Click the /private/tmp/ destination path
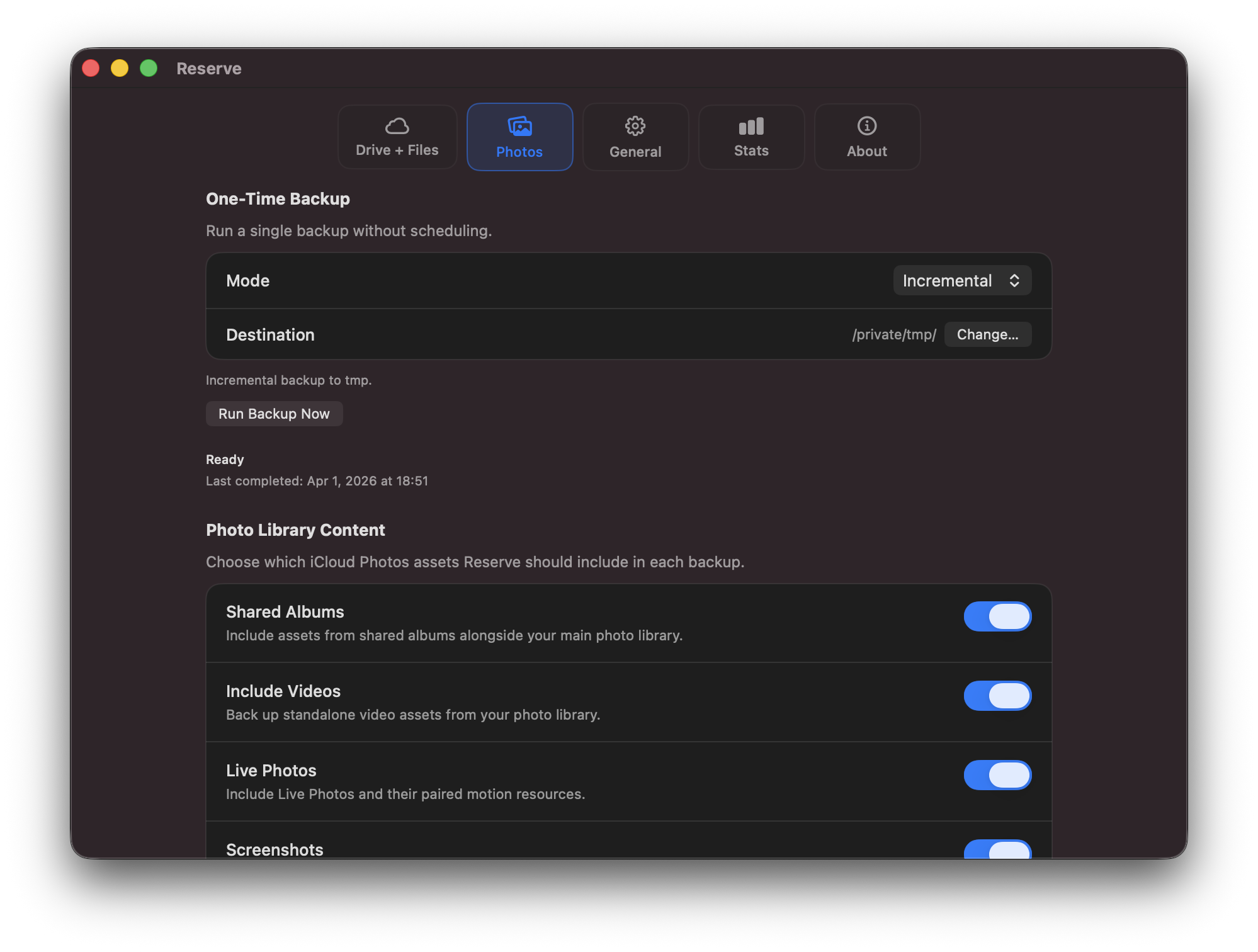Image resolution: width=1258 pixels, height=952 pixels. 893,334
